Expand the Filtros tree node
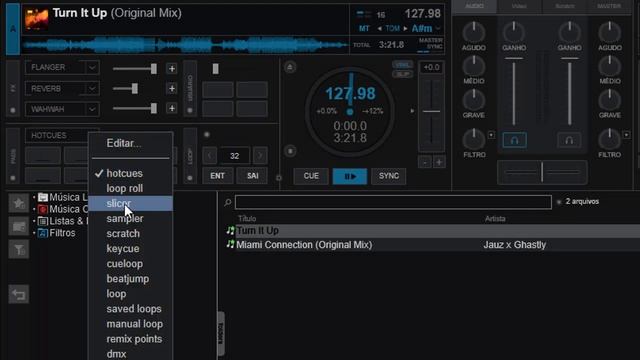 (x=34, y=233)
